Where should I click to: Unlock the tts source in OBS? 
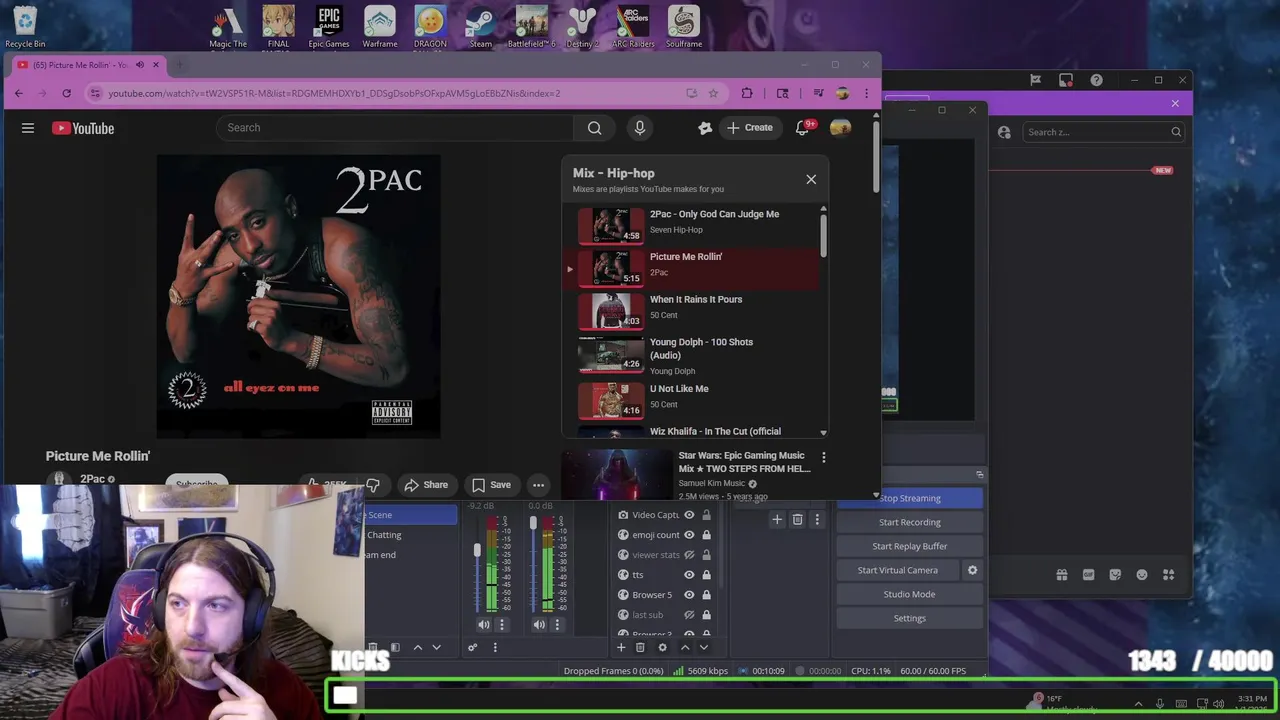(x=706, y=575)
